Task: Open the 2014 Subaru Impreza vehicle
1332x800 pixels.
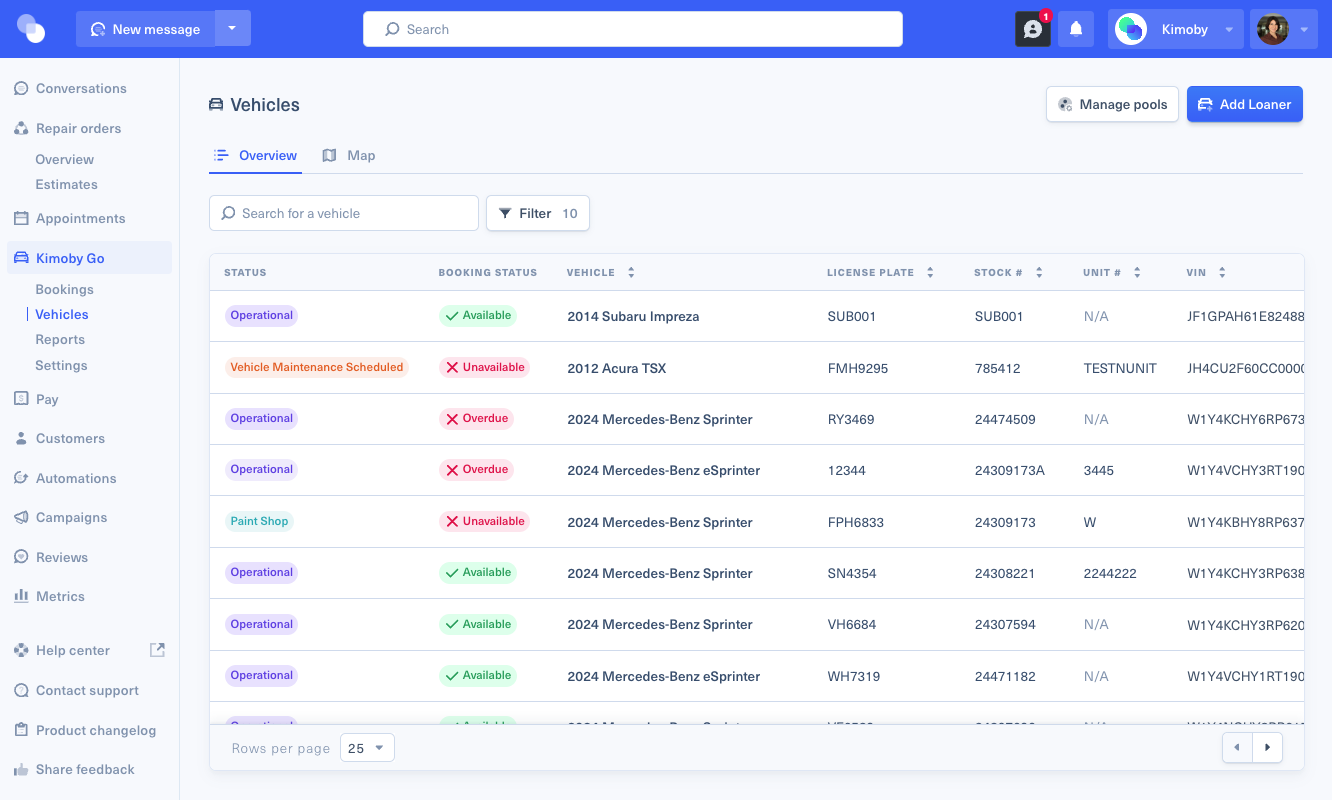Action: point(633,317)
